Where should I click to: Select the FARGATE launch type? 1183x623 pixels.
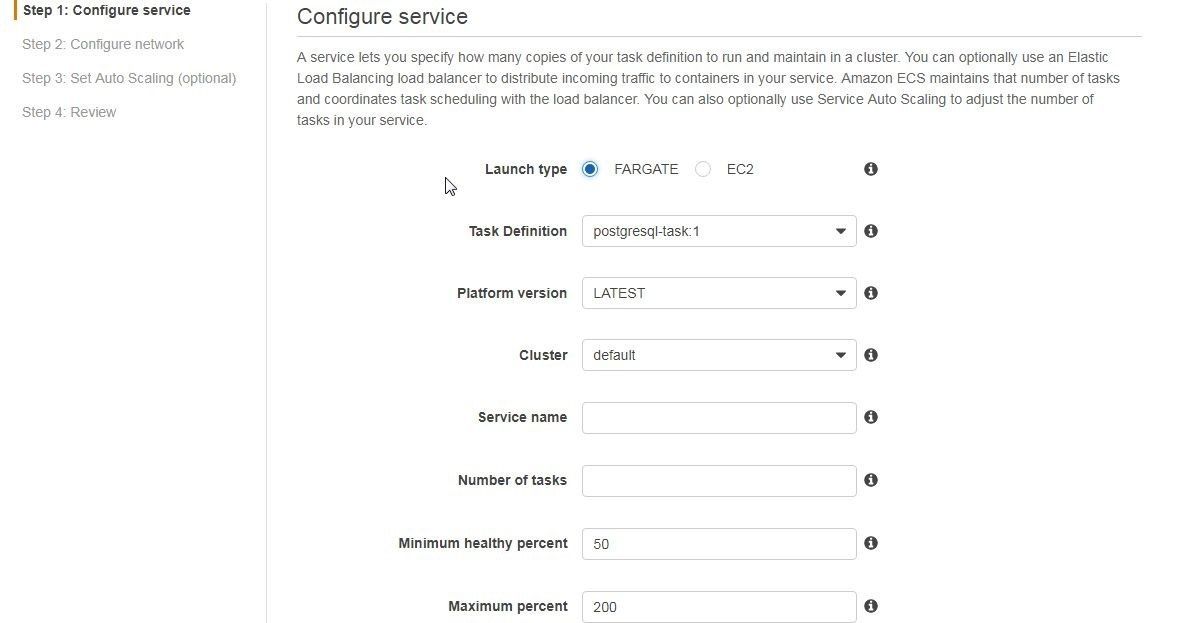tap(590, 169)
